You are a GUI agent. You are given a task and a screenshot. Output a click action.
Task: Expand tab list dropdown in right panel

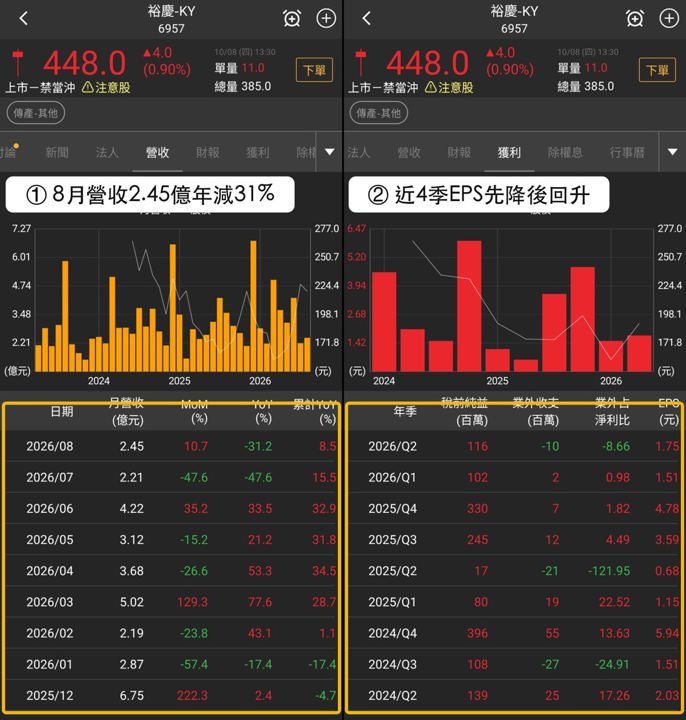coord(672,152)
